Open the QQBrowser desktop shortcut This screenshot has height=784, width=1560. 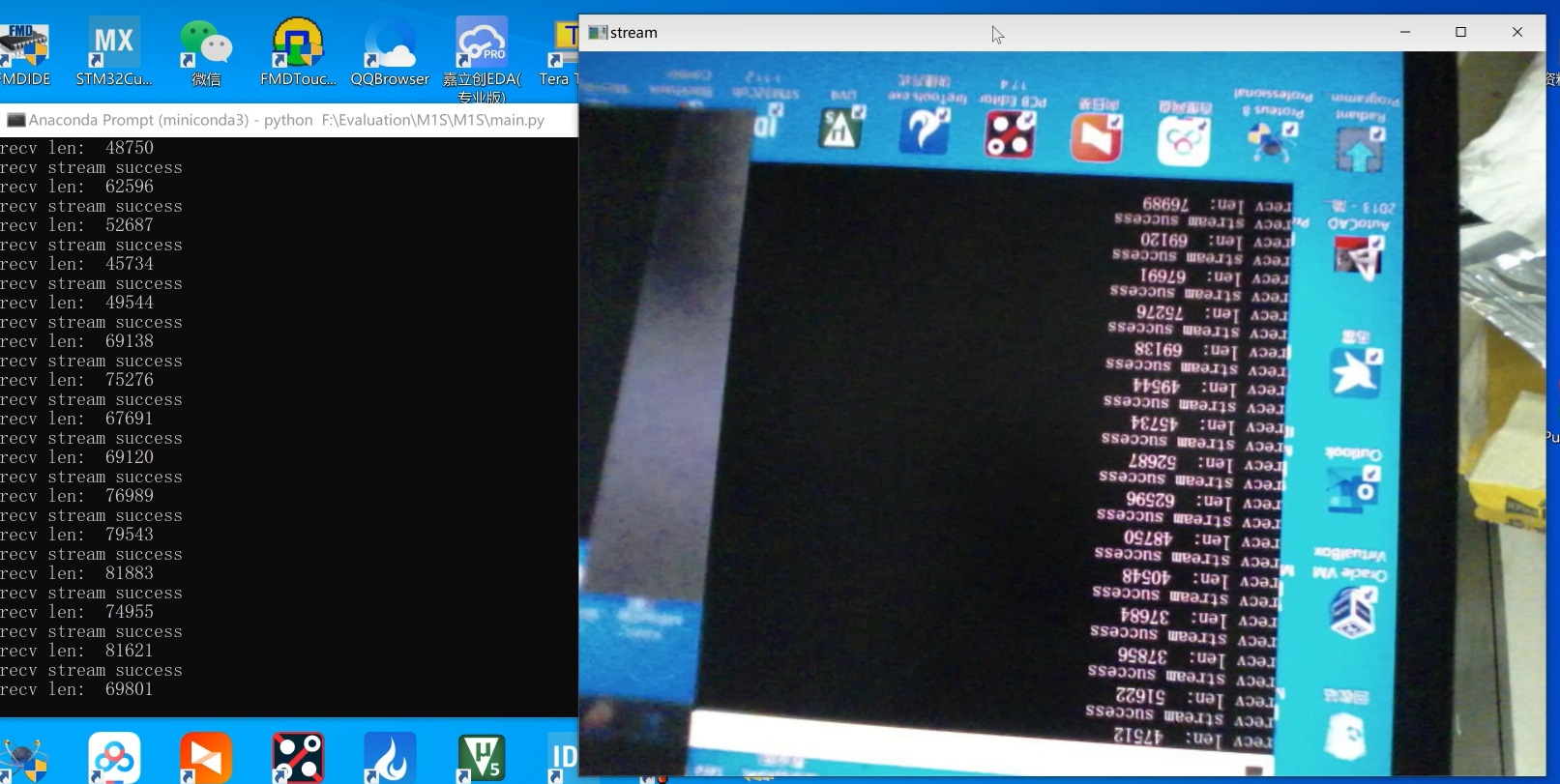pos(390,53)
